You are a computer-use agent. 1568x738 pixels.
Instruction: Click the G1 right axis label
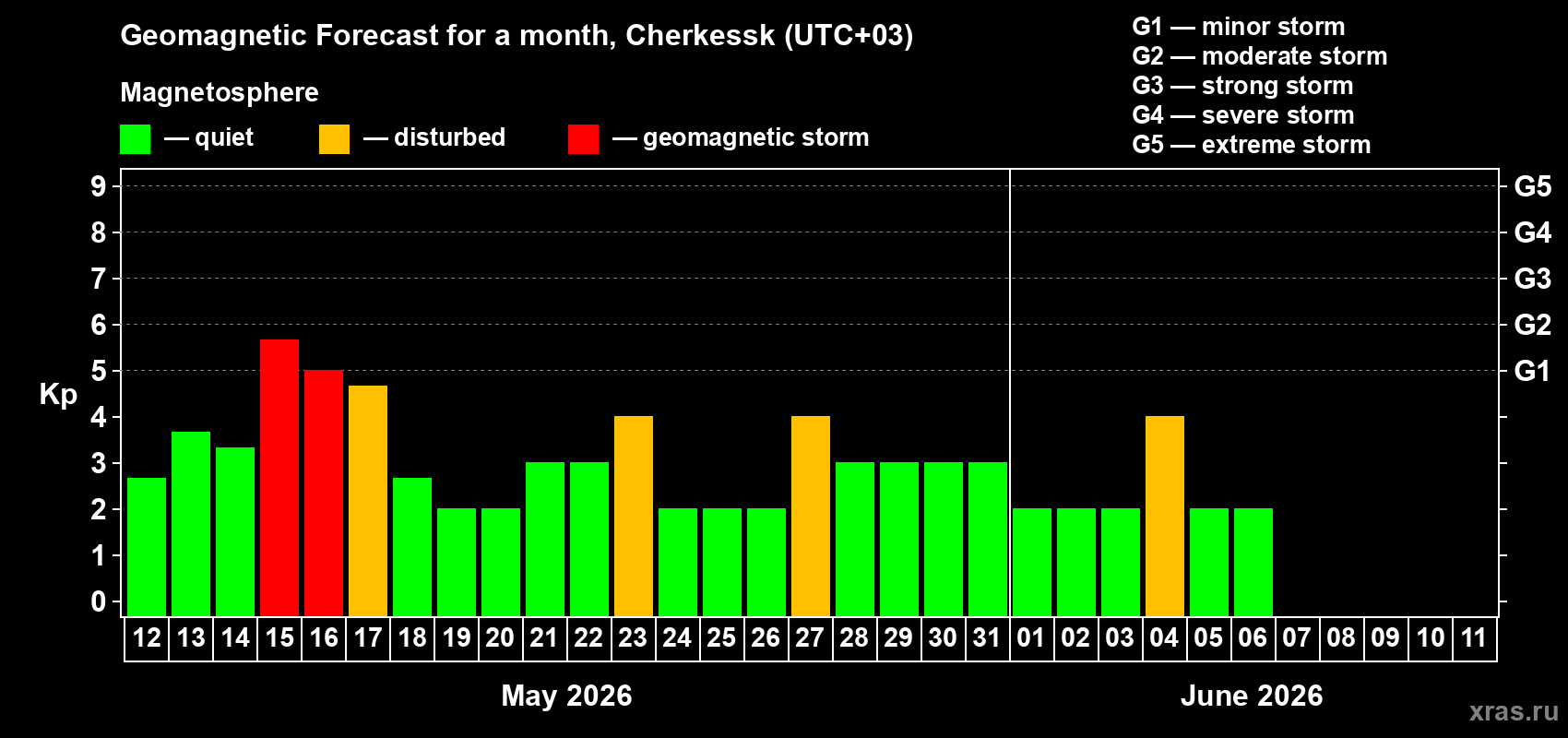coord(1532,371)
